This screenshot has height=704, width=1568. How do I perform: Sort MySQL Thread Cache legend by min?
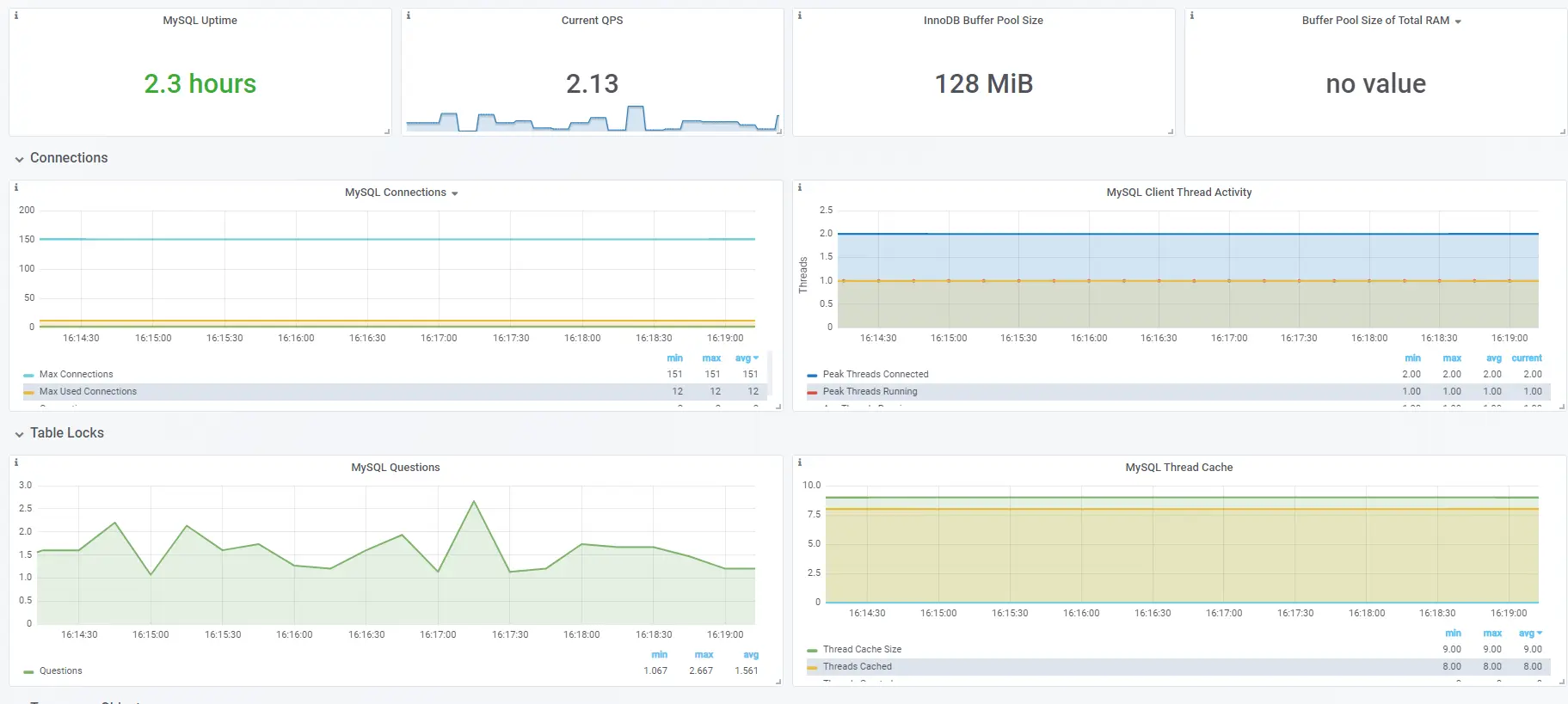point(1453,634)
